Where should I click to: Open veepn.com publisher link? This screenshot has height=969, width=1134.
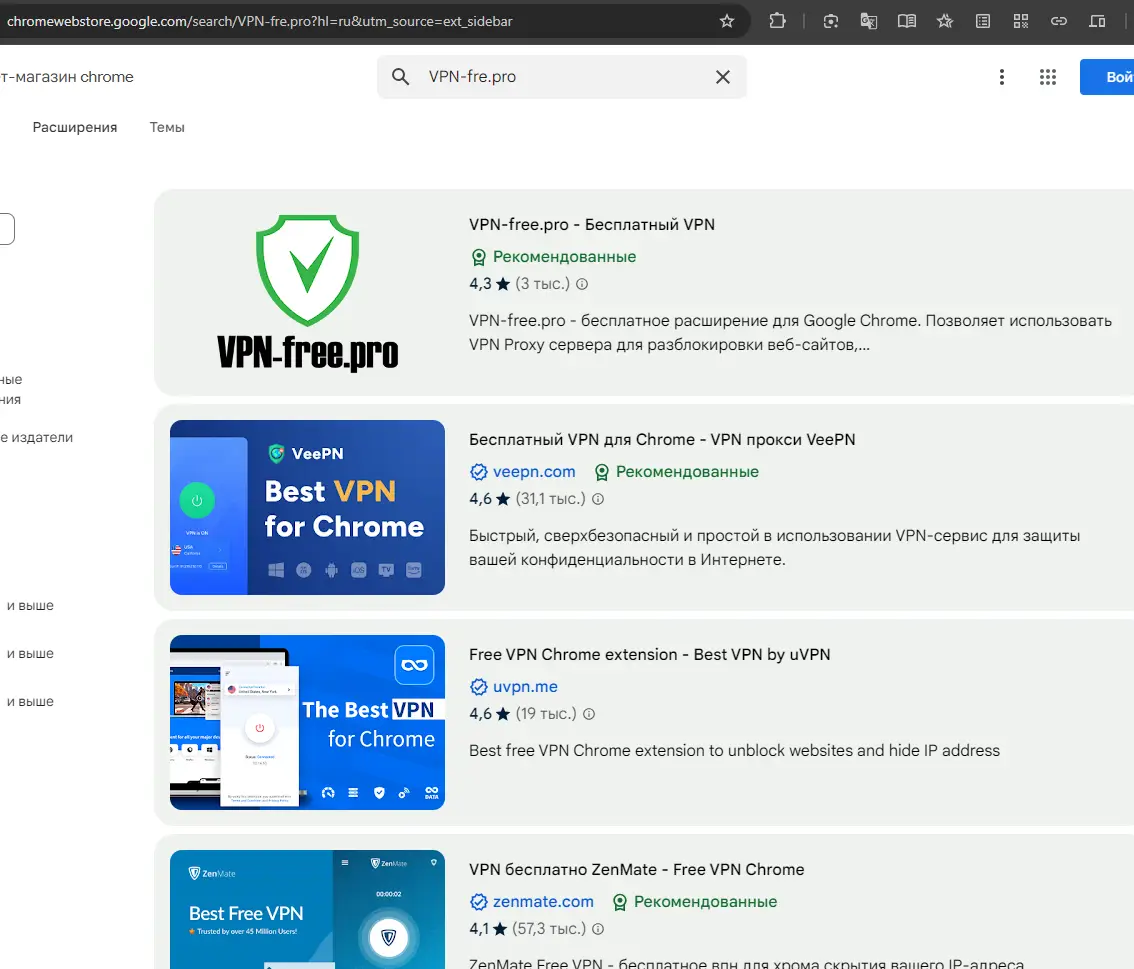pyautogui.click(x=534, y=471)
